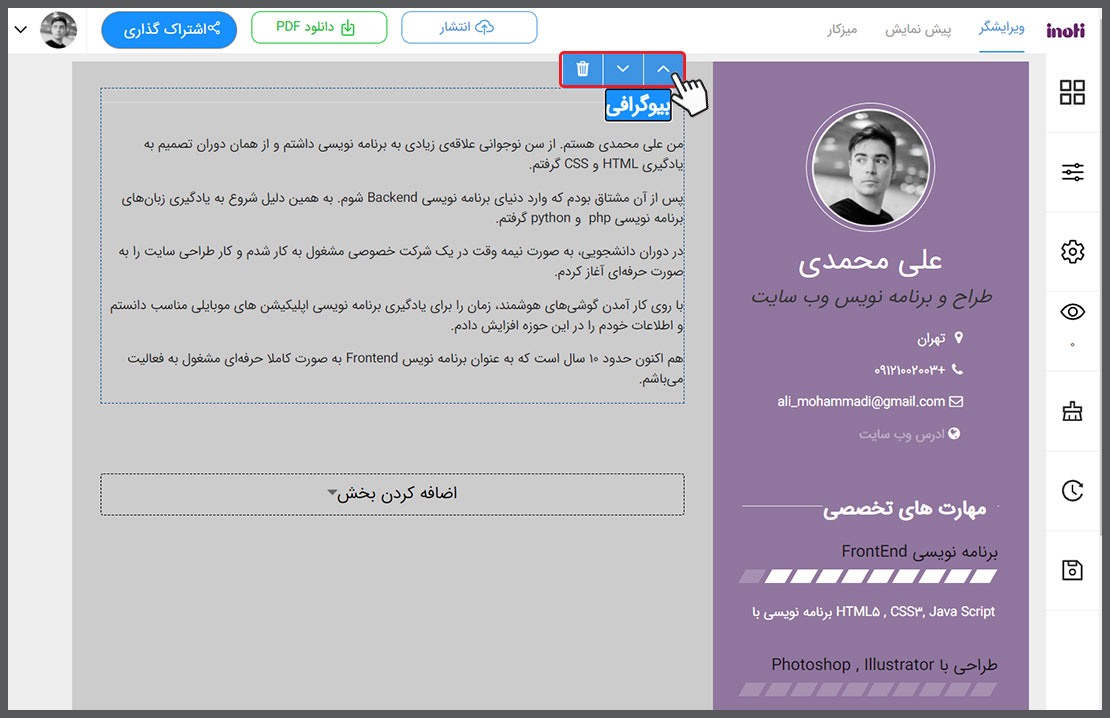The image size is (1110, 718).
Task: Move section up with the up chevron
Action: [662, 69]
